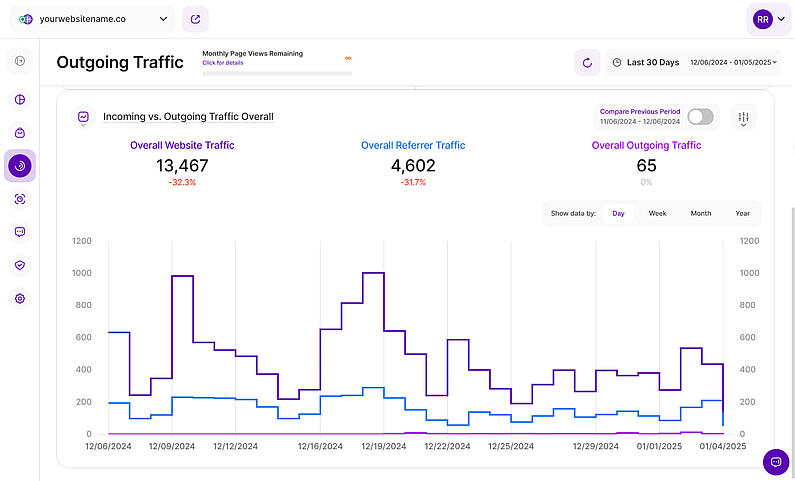Open the Last 30 Days date range dropdown

point(693,62)
